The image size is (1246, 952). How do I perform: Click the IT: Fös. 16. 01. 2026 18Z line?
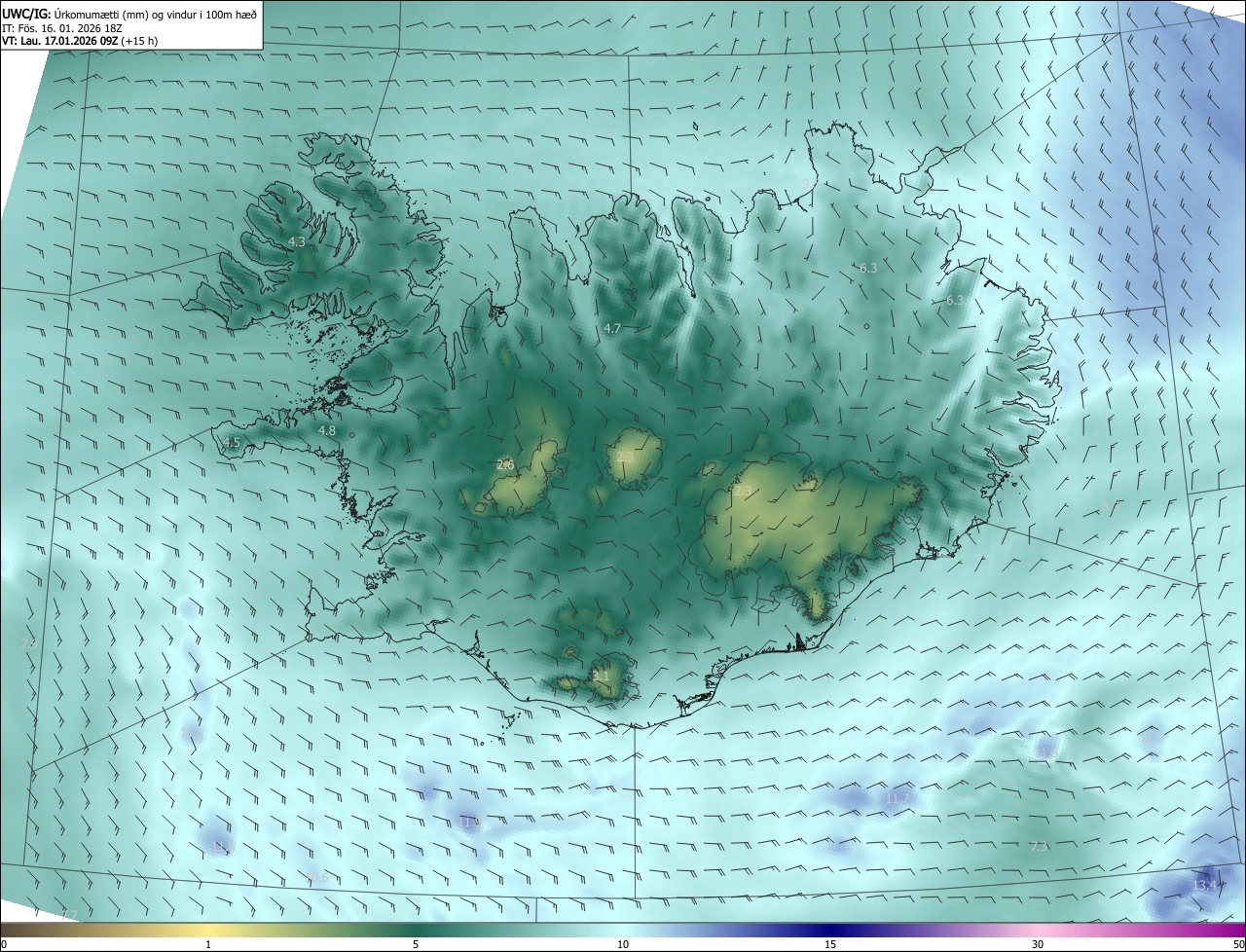(62, 28)
